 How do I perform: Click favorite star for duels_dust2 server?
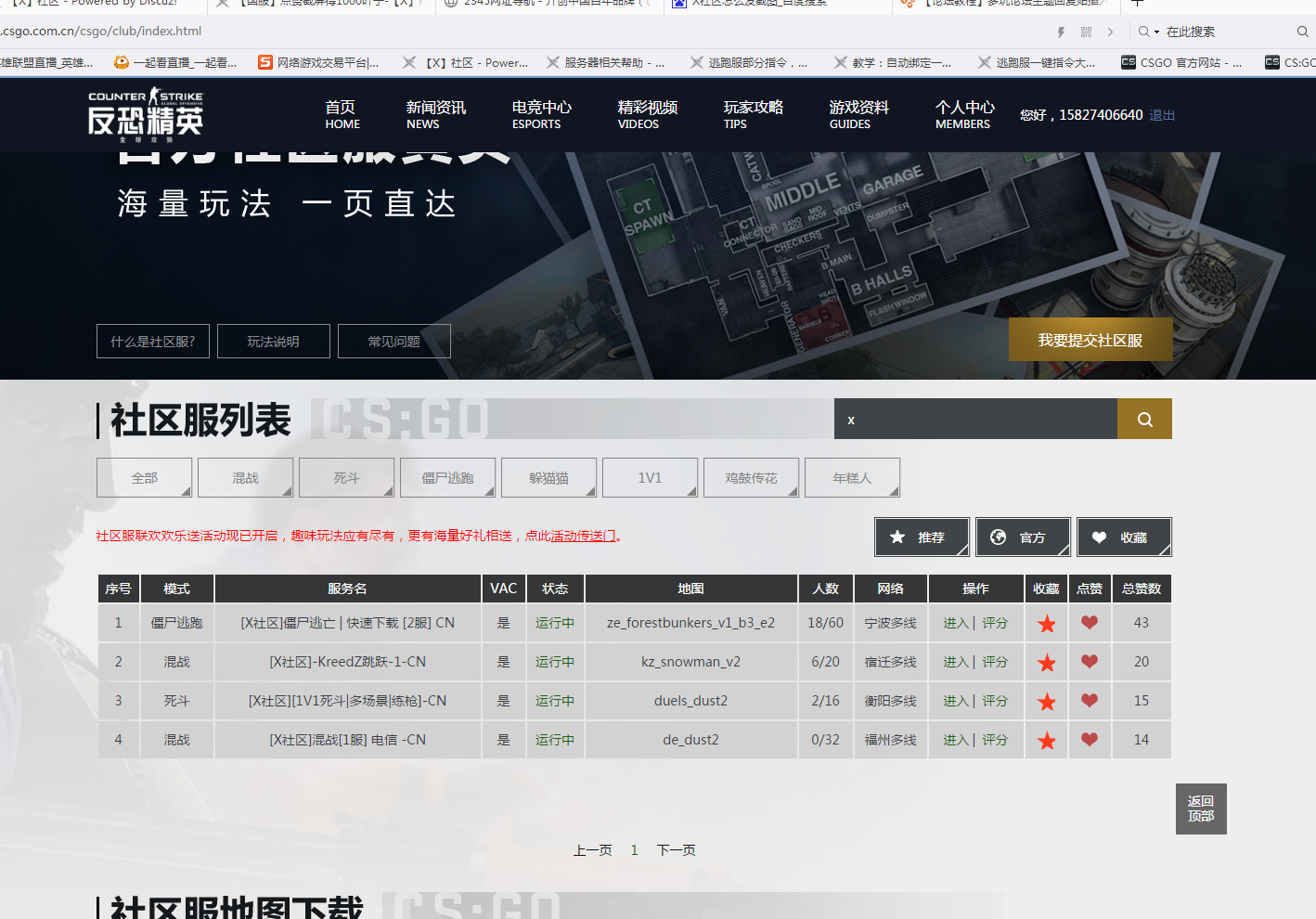coord(1046,702)
